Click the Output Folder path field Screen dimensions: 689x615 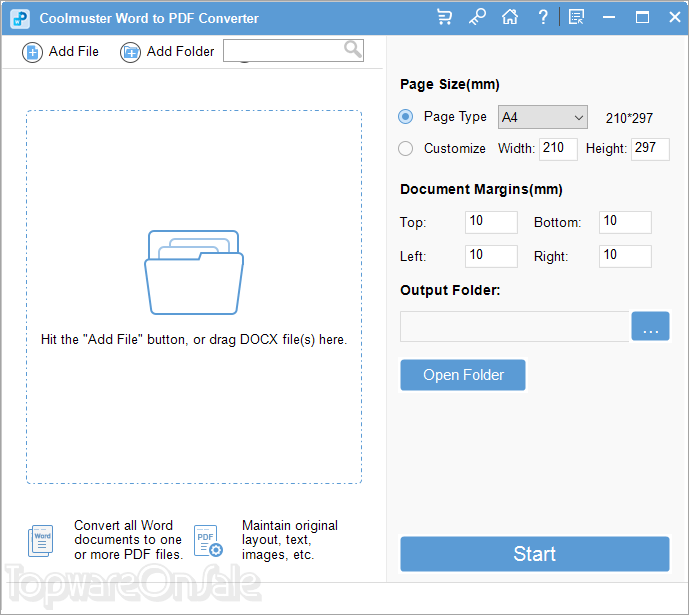(x=515, y=326)
